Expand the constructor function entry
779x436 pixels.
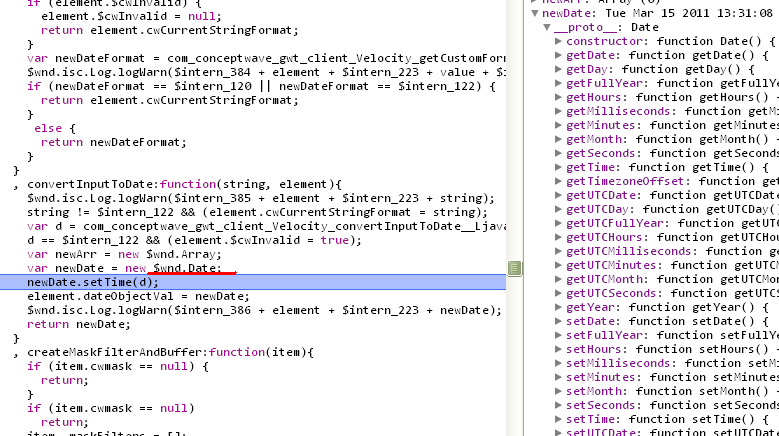(x=558, y=41)
